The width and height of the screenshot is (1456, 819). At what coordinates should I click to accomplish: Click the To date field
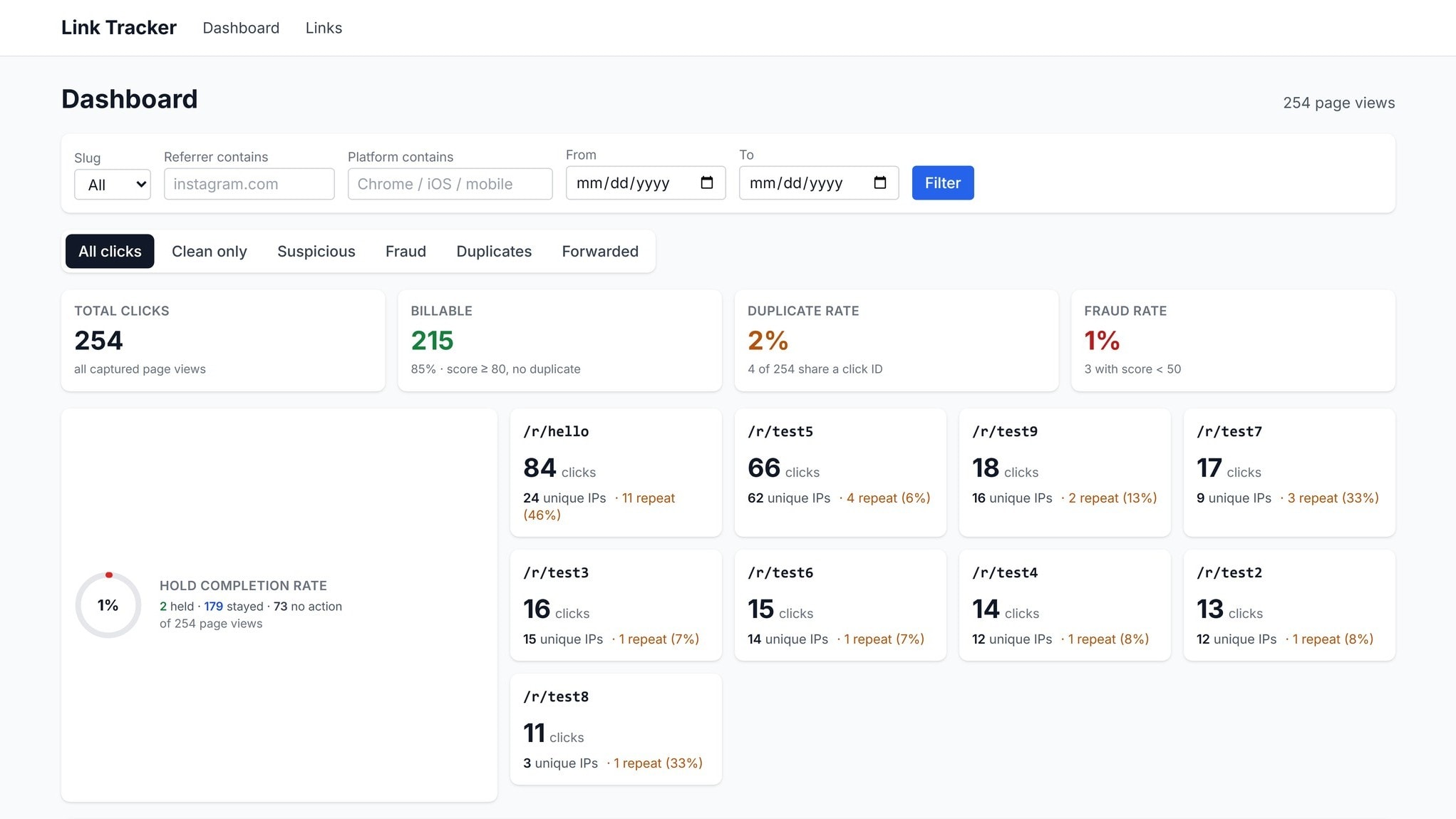tap(819, 183)
